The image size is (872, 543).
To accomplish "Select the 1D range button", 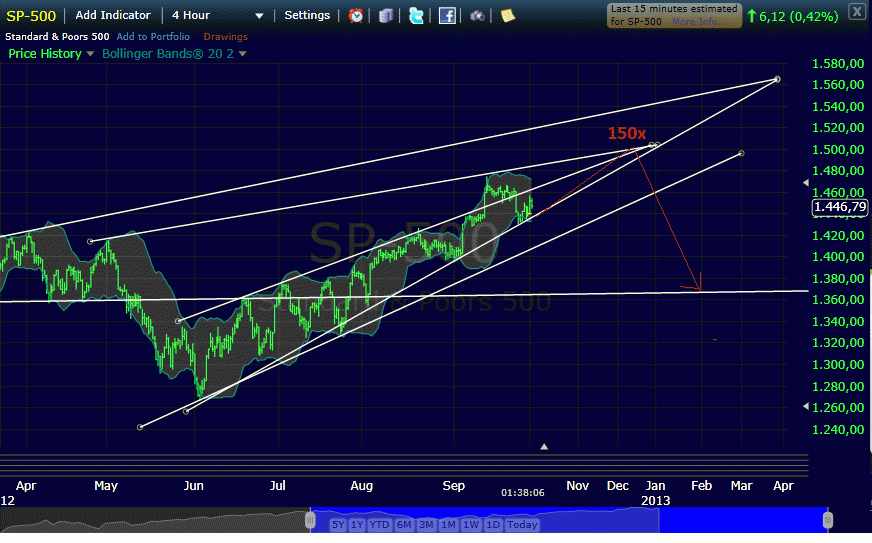I will coord(493,525).
